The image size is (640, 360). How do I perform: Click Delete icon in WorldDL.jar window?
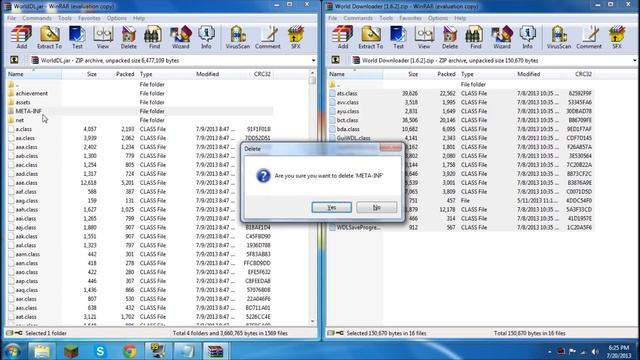pyautogui.click(x=129, y=37)
